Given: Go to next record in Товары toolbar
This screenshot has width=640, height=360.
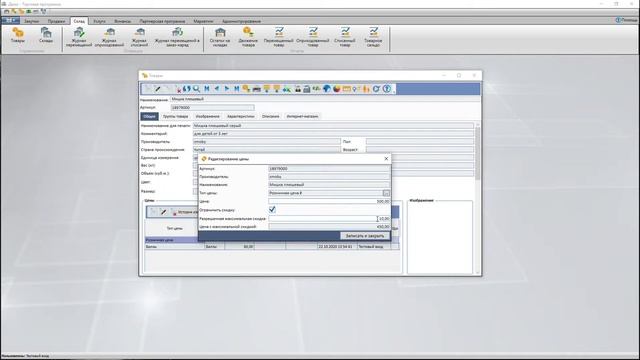Looking at the screenshot, I should pyautogui.click(x=227, y=89).
